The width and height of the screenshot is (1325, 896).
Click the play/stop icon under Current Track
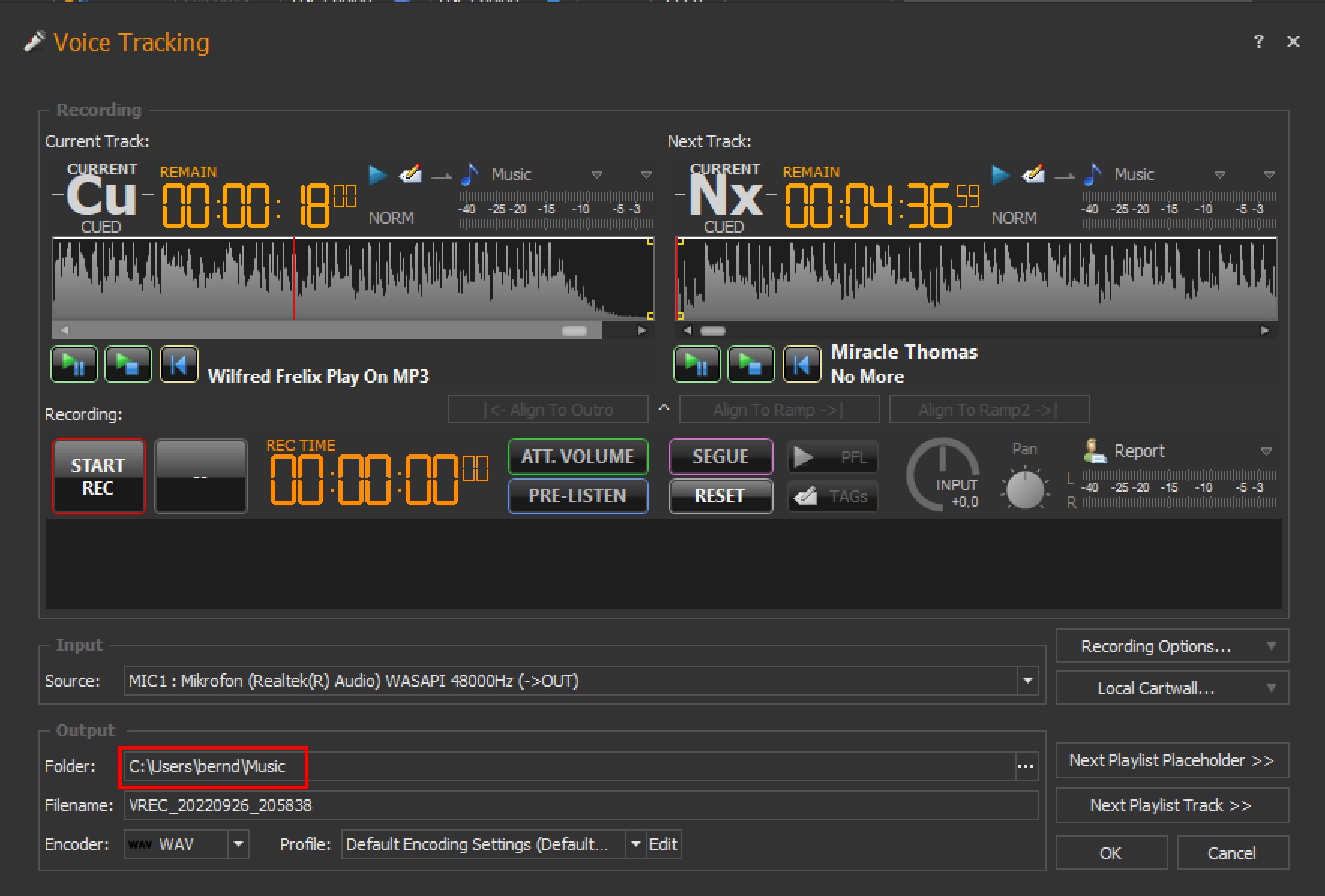(x=128, y=365)
